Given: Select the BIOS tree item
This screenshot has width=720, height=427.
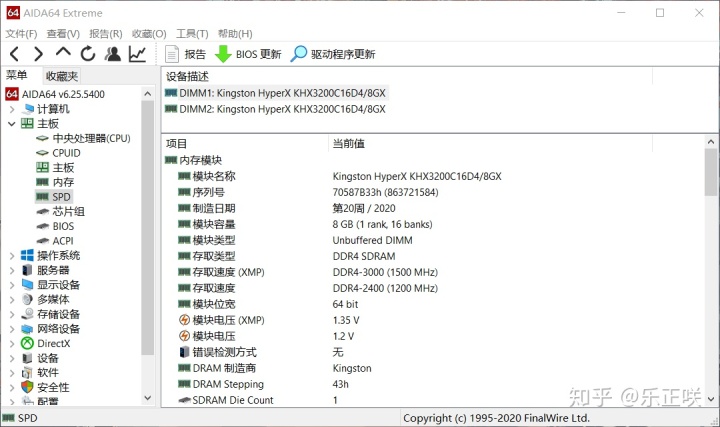Looking at the screenshot, I should pos(63,226).
